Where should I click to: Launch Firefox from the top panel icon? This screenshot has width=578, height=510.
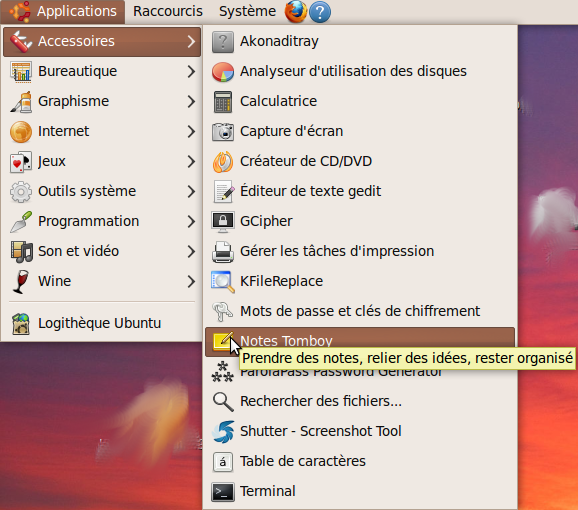[296, 11]
